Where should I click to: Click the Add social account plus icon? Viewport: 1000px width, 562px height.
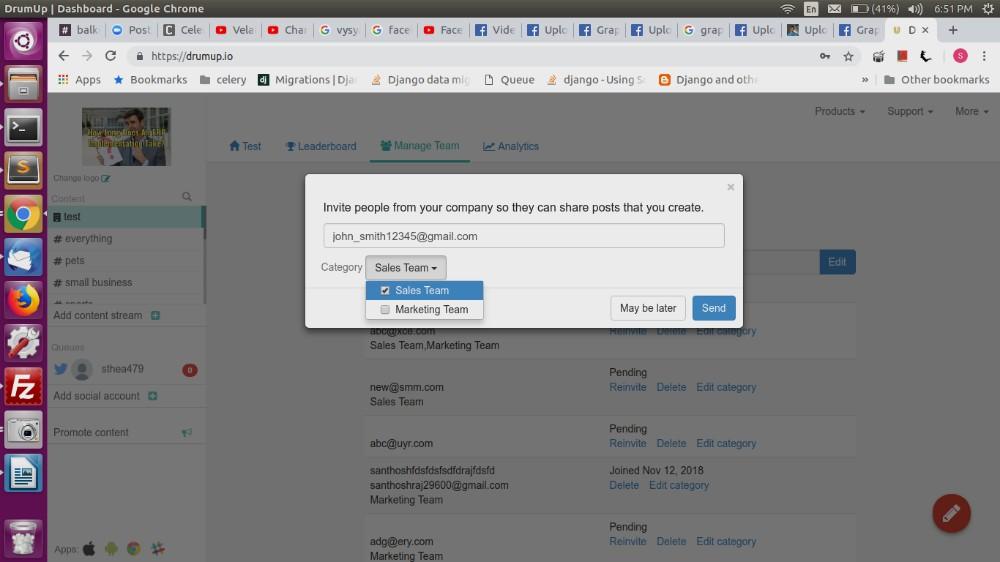pyautogui.click(x=152, y=396)
